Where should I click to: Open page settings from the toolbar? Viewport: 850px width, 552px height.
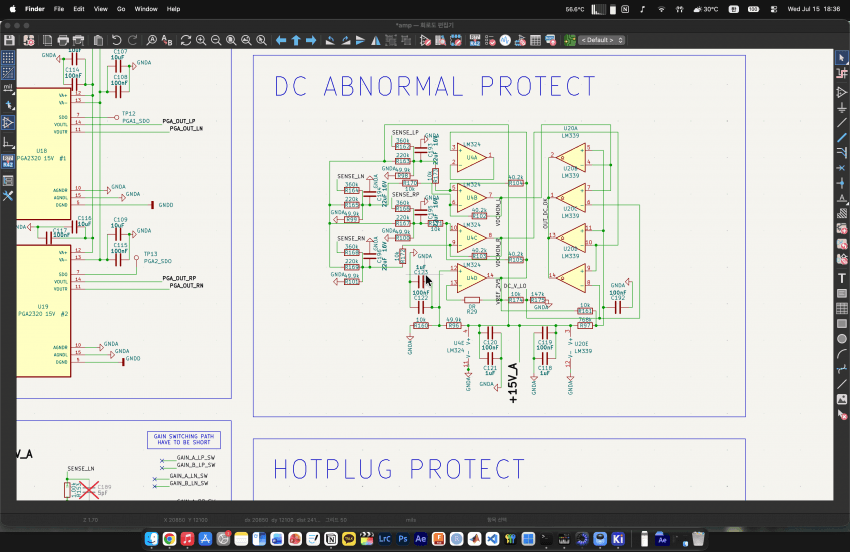pos(48,40)
